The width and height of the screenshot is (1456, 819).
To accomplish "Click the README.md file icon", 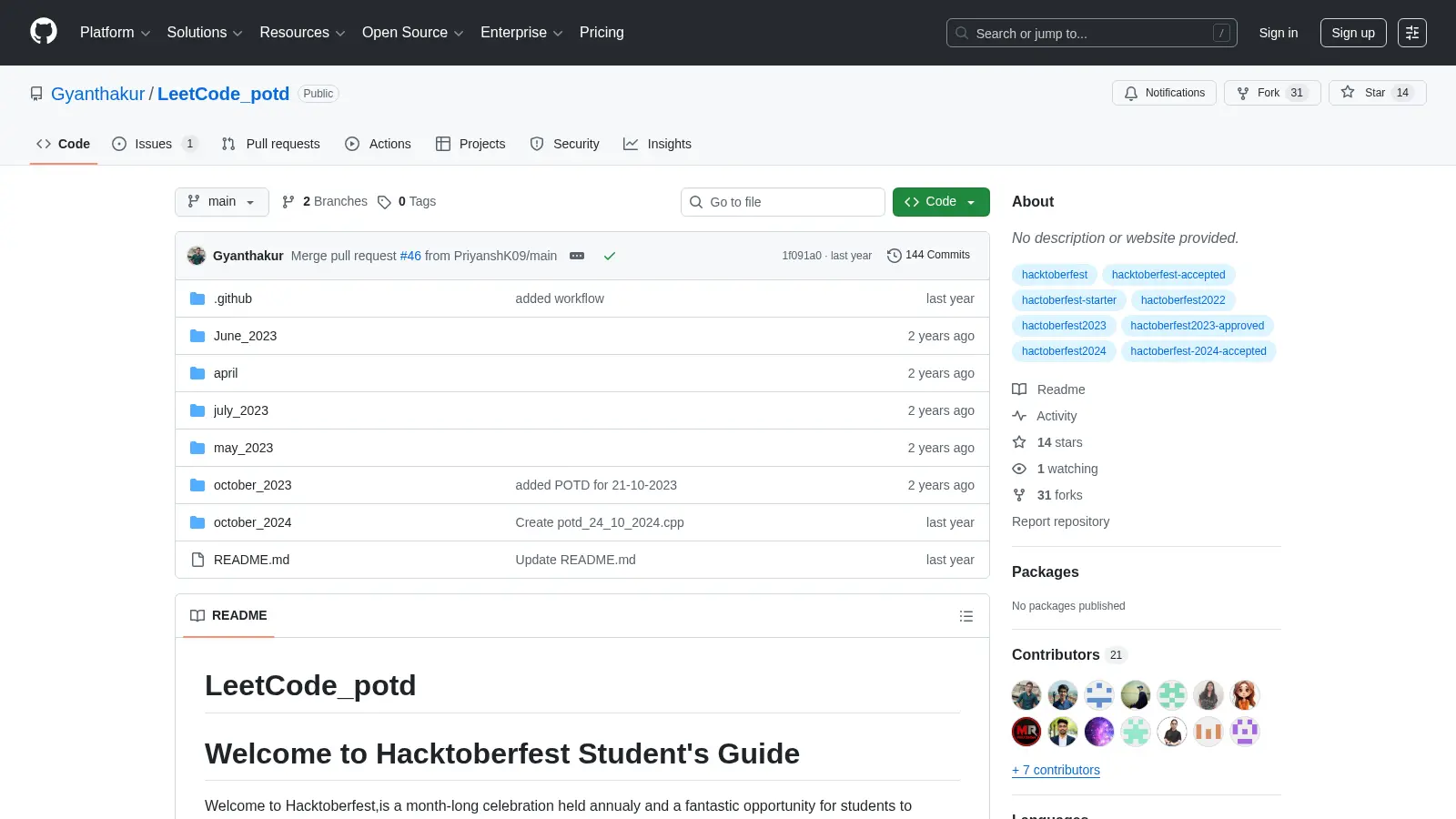I will coord(197,560).
